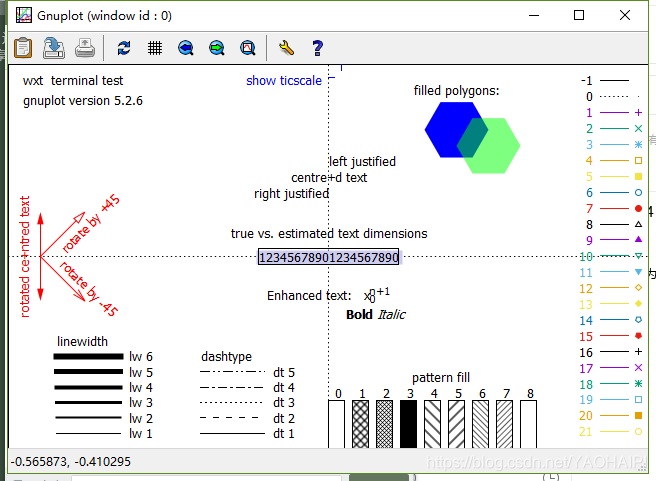This screenshot has width=656, height=481.
Task: Click pattern fill bar number 7
Action: [505, 424]
